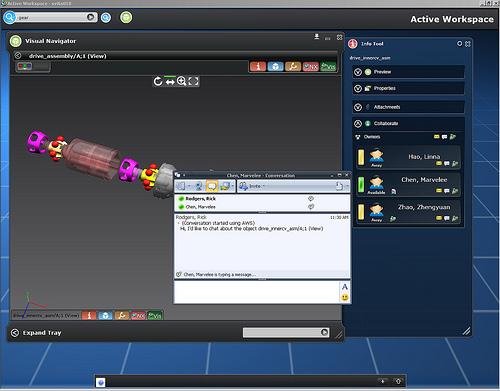Click the fit-to-screen icon in viewer

[194, 81]
